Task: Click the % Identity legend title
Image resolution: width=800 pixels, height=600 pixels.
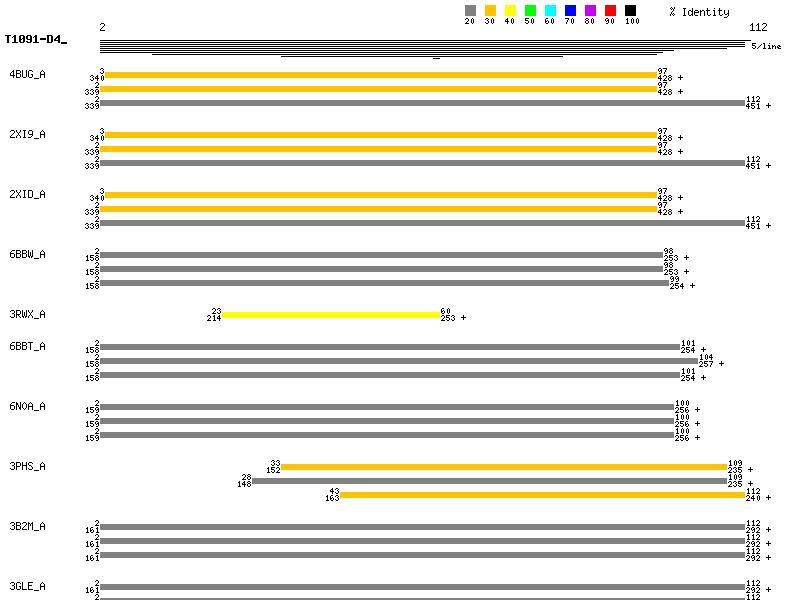Action: tap(699, 12)
